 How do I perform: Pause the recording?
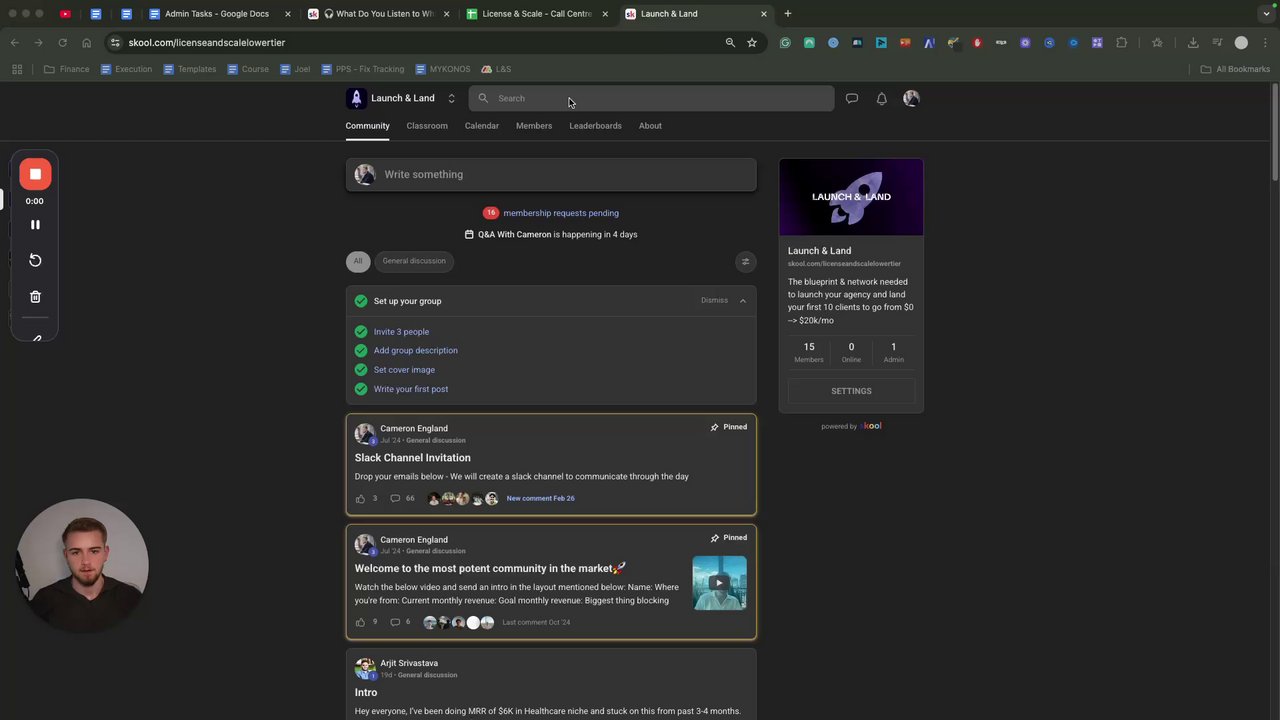[35, 225]
